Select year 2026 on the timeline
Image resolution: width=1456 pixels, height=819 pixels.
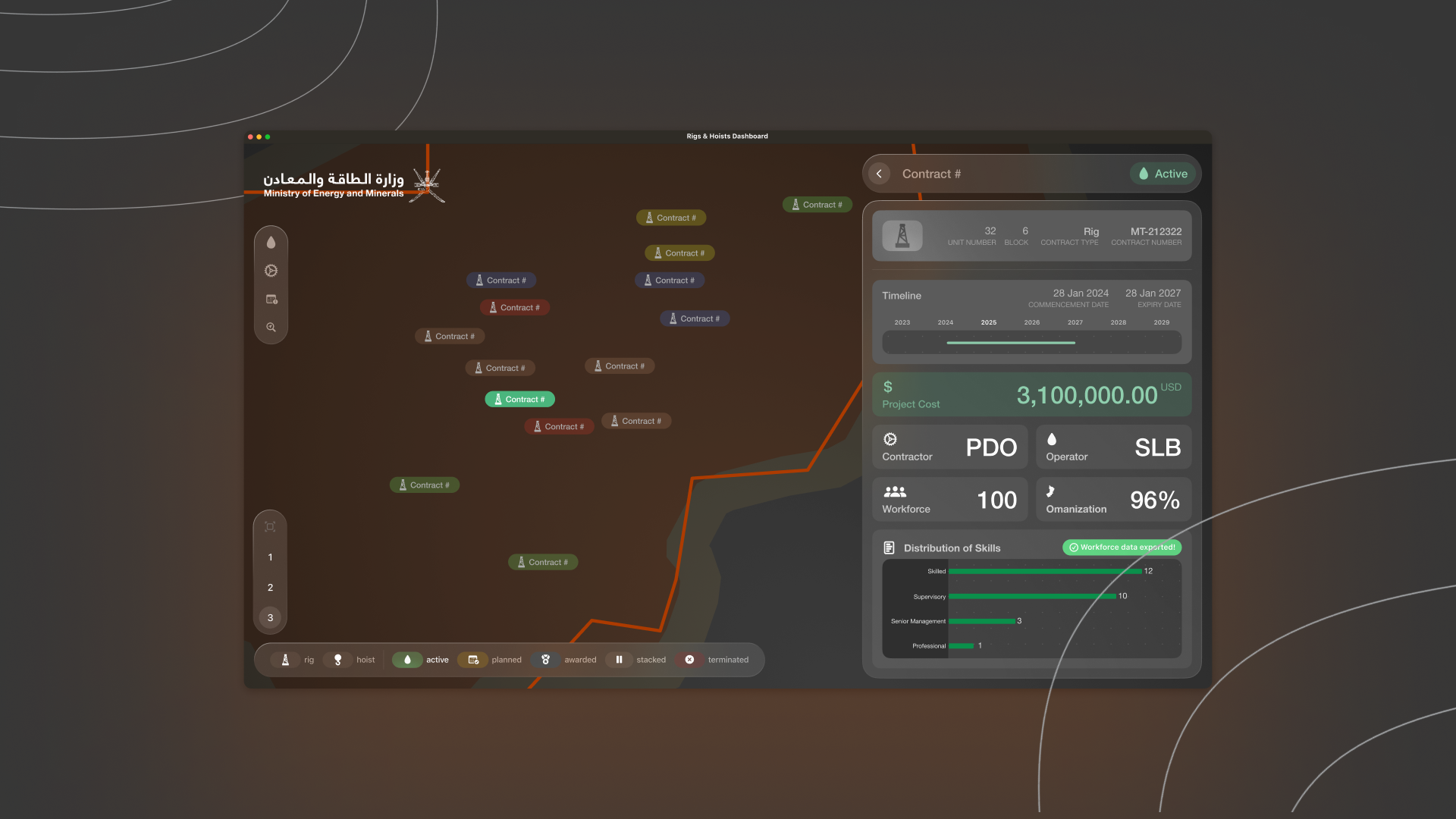point(1032,322)
